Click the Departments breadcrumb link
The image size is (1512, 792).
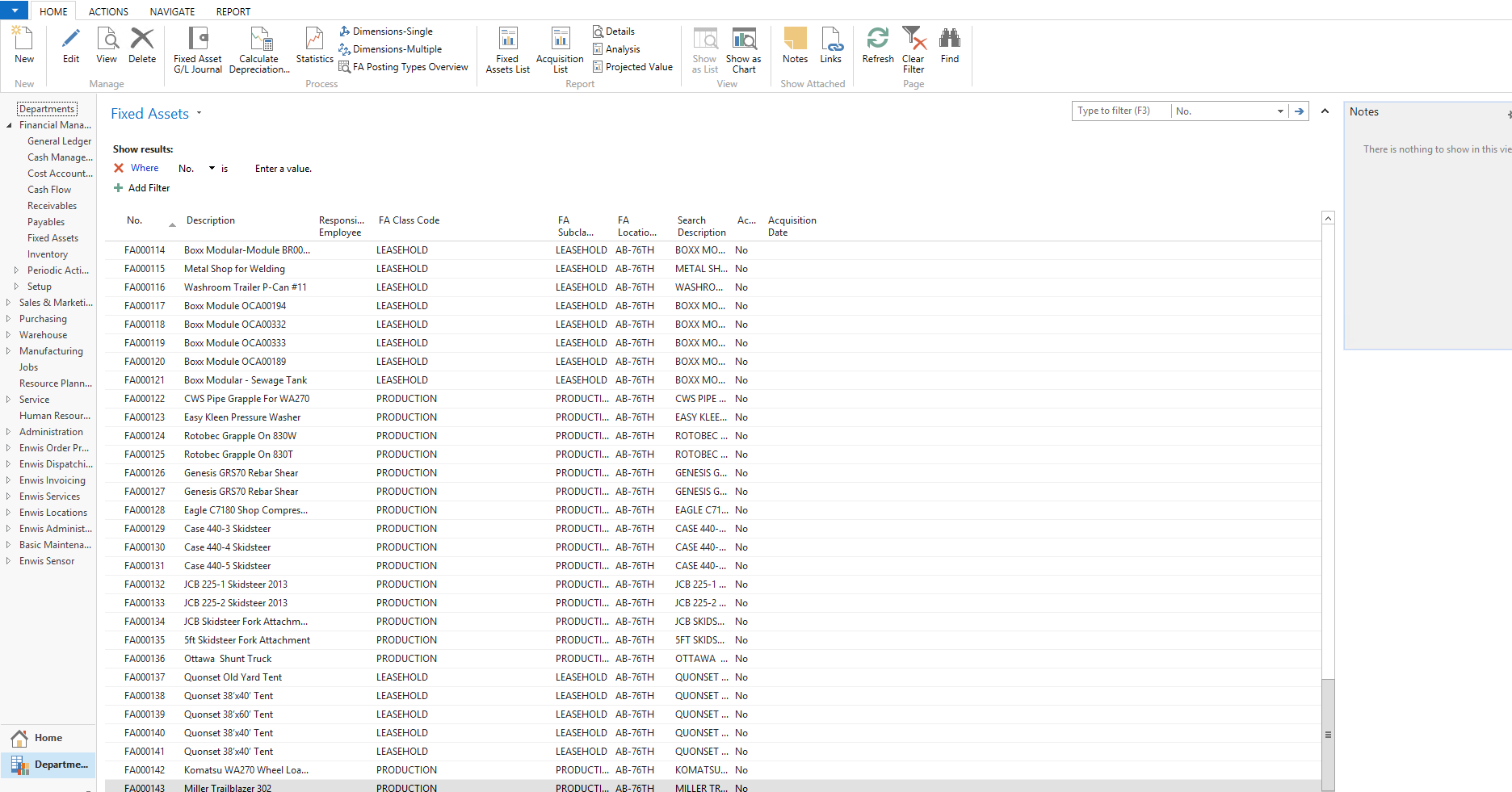pyautogui.click(x=47, y=109)
